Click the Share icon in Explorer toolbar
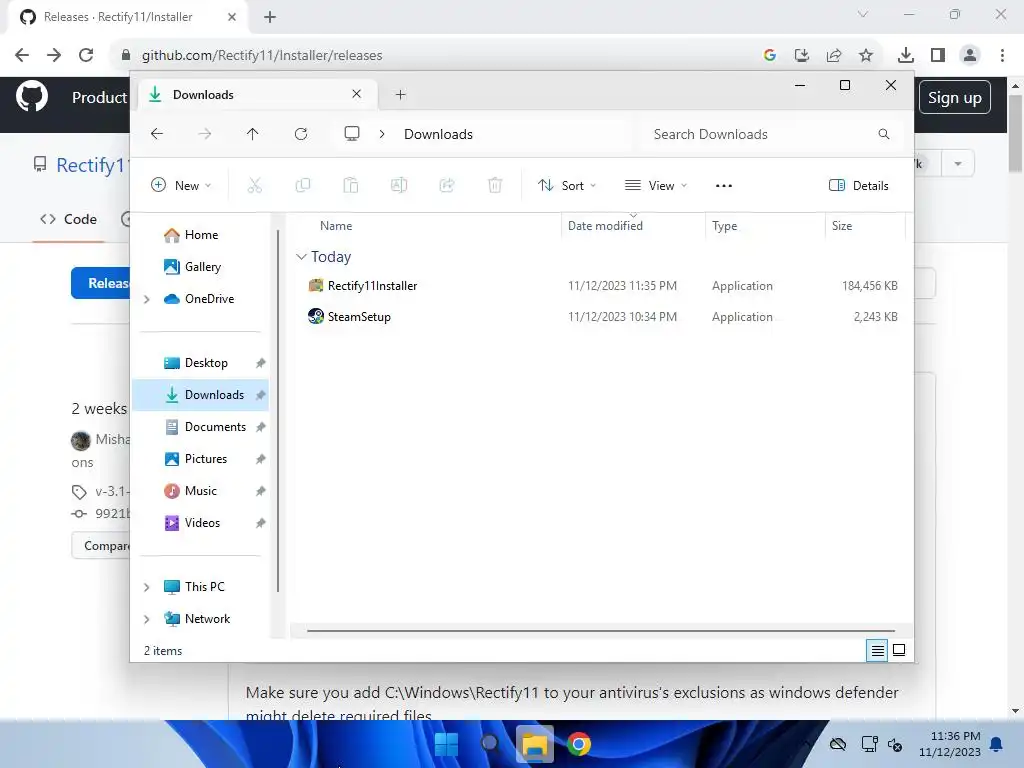The width and height of the screenshot is (1024, 768). 447,185
